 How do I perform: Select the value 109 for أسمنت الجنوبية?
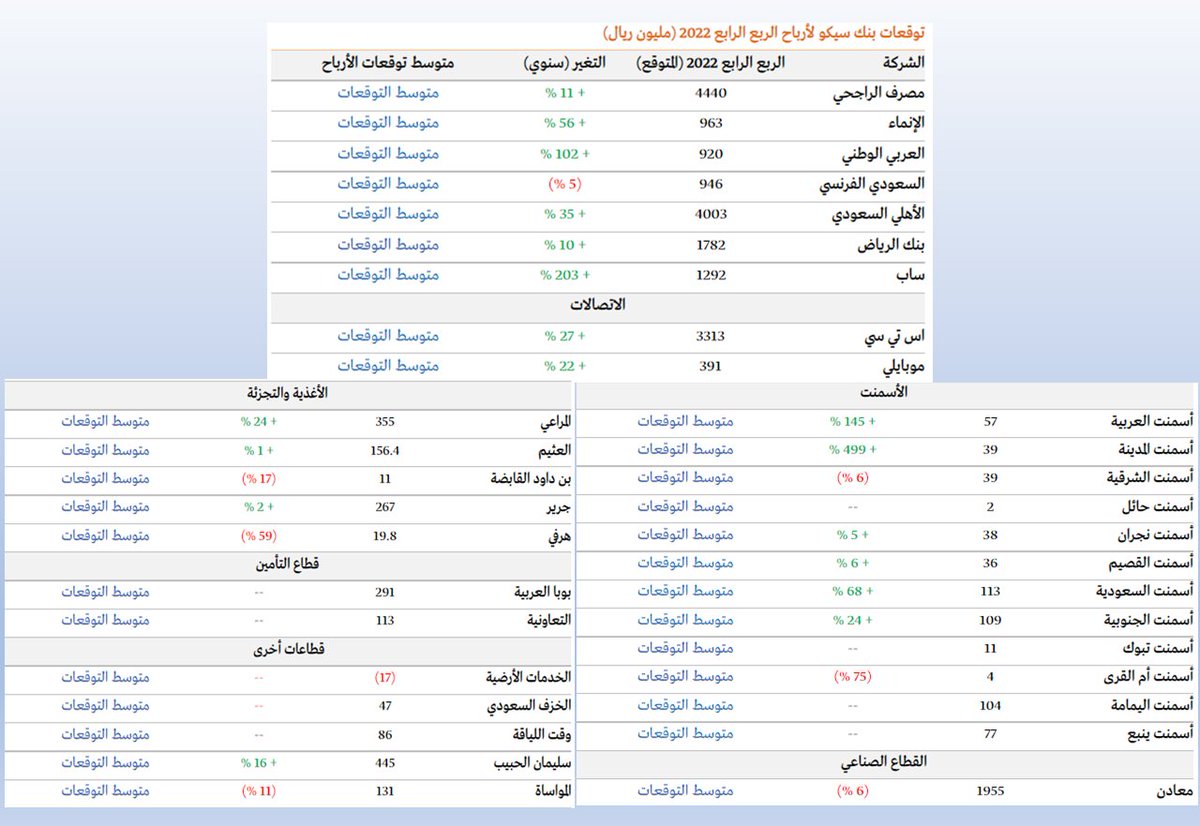click(x=989, y=620)
